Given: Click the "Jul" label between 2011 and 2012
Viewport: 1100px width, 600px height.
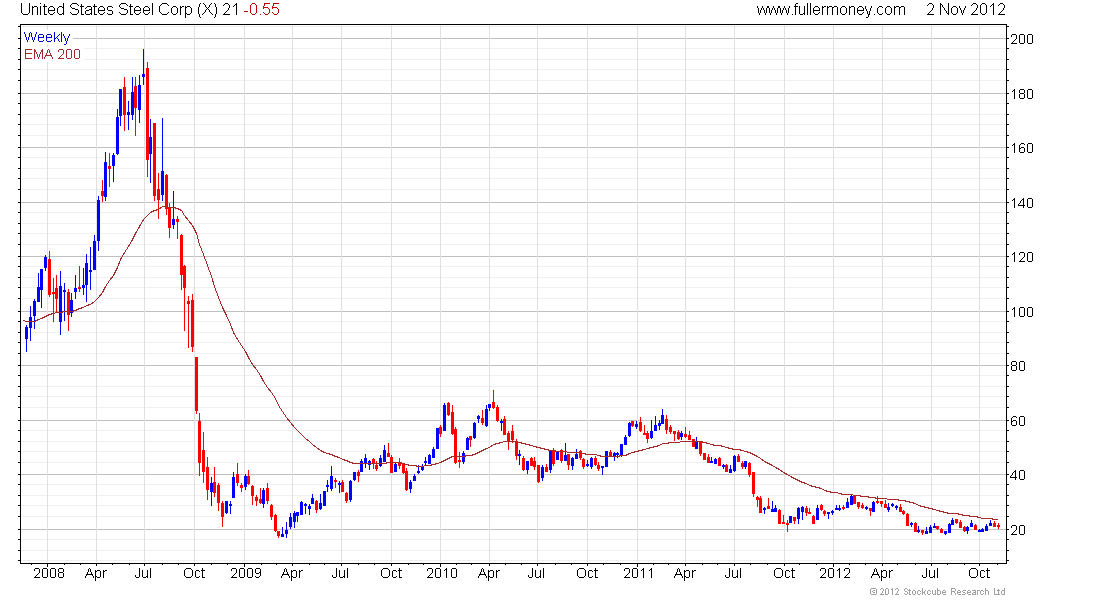Looking at the screenshot, I should pyautogui.click(x=733, y=573).
